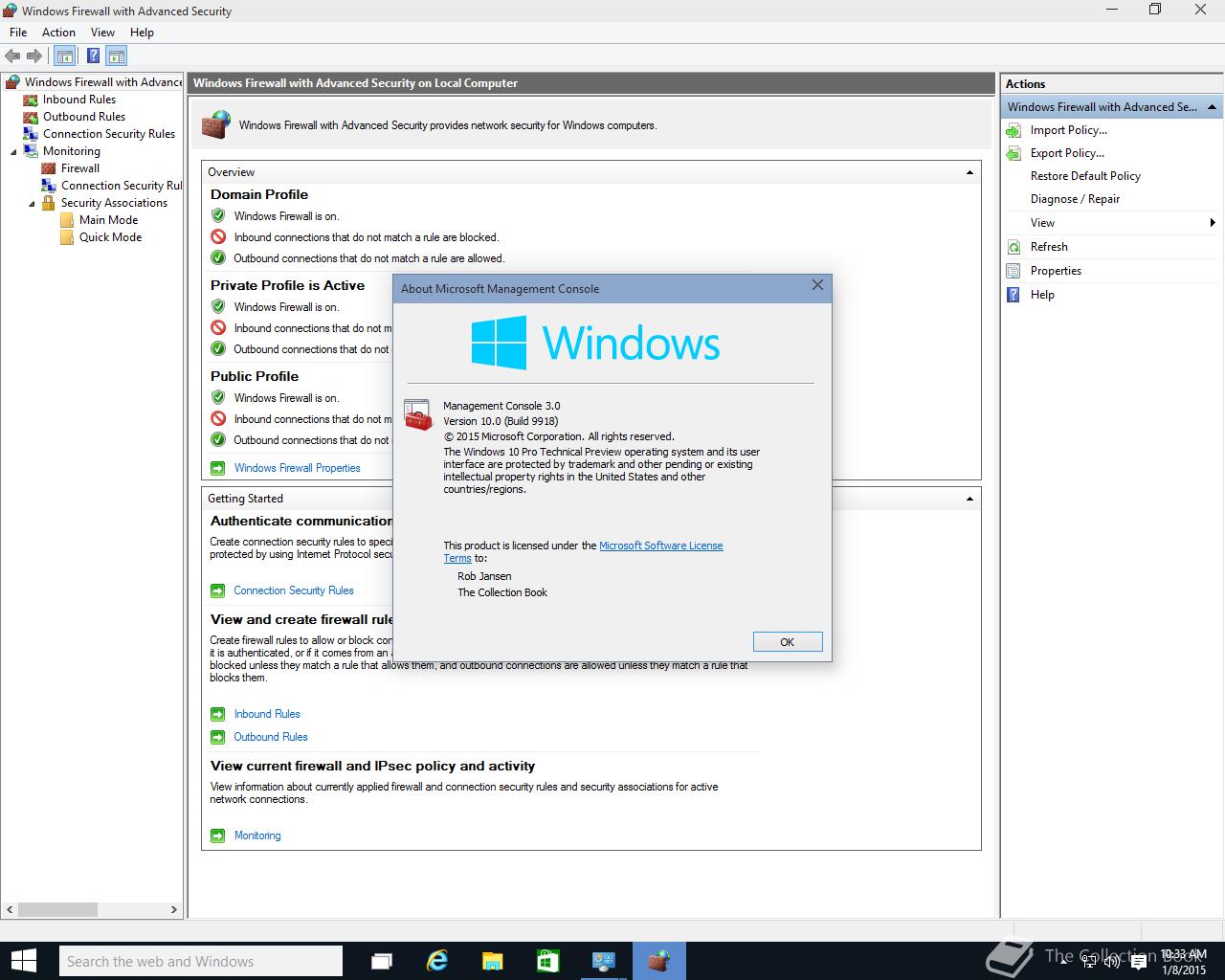
Task: Select the Main Mode folder
Action: 108,220
